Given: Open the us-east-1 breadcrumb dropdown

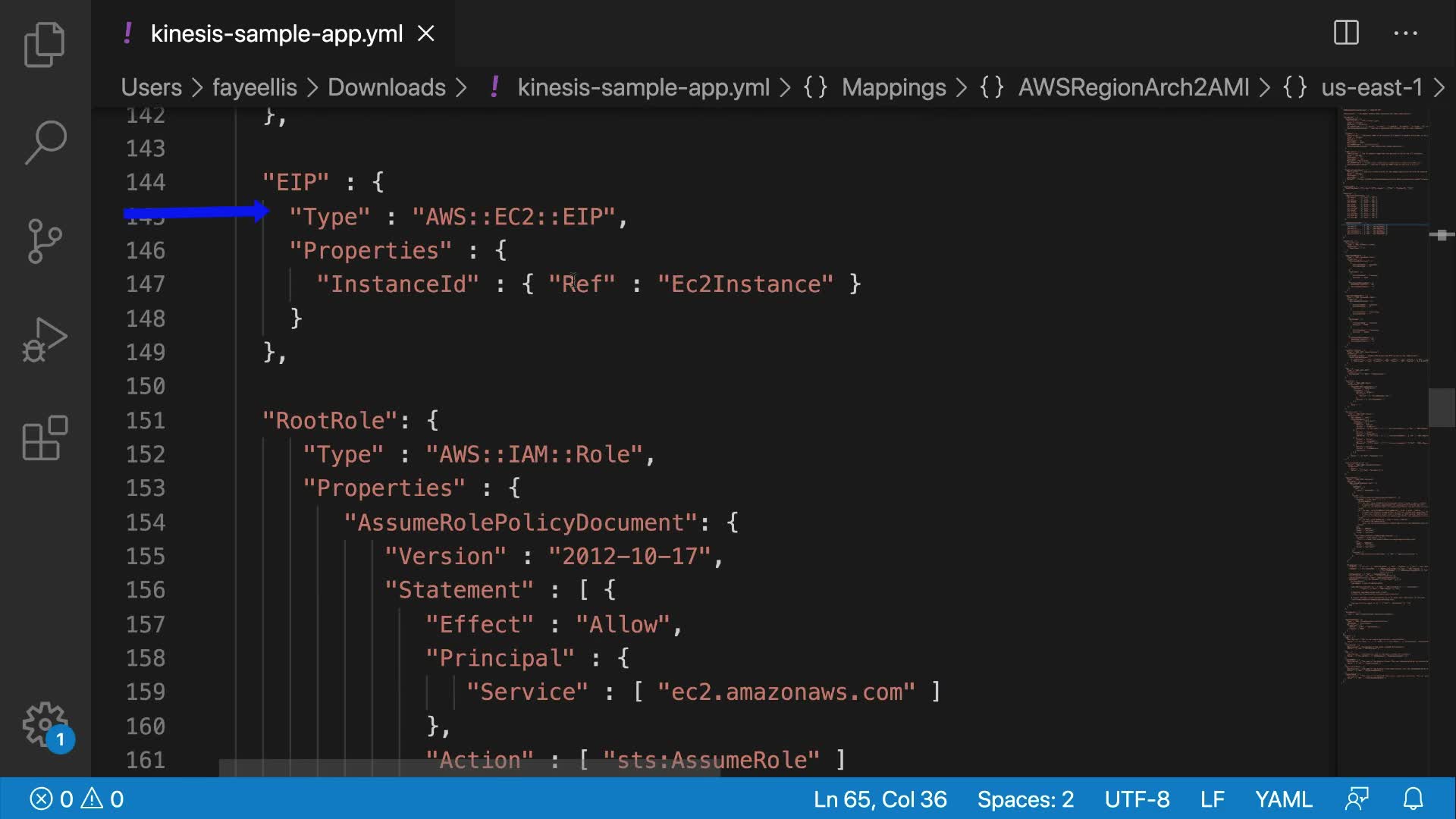Looking at the screenshot, I should [1371, 87].
